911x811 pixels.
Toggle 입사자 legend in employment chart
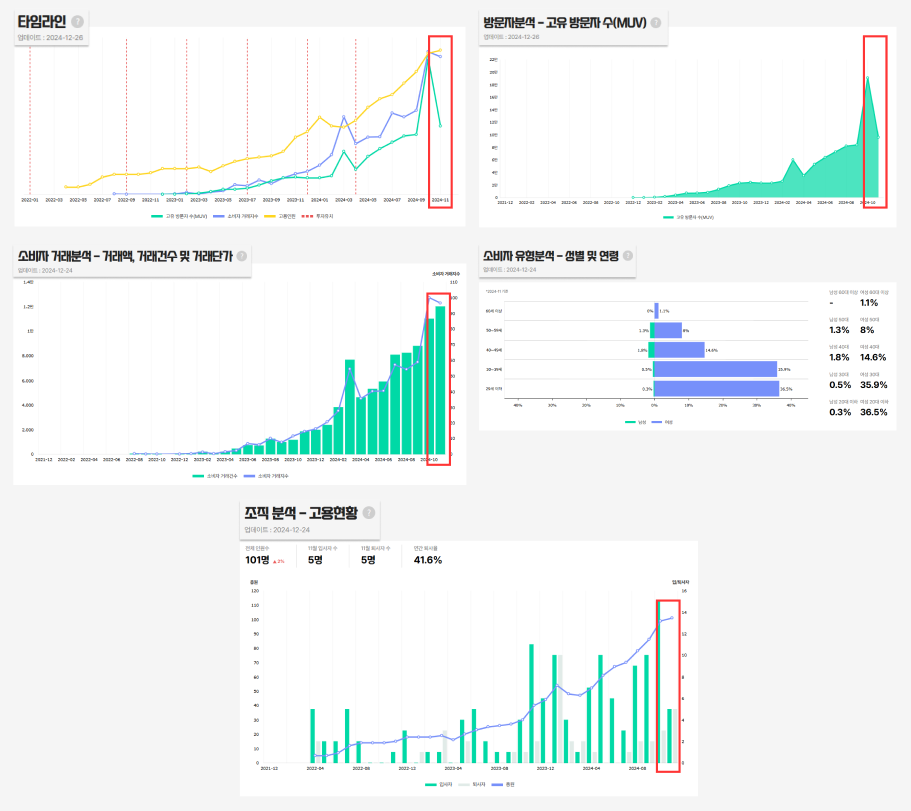tap(439, 784)
